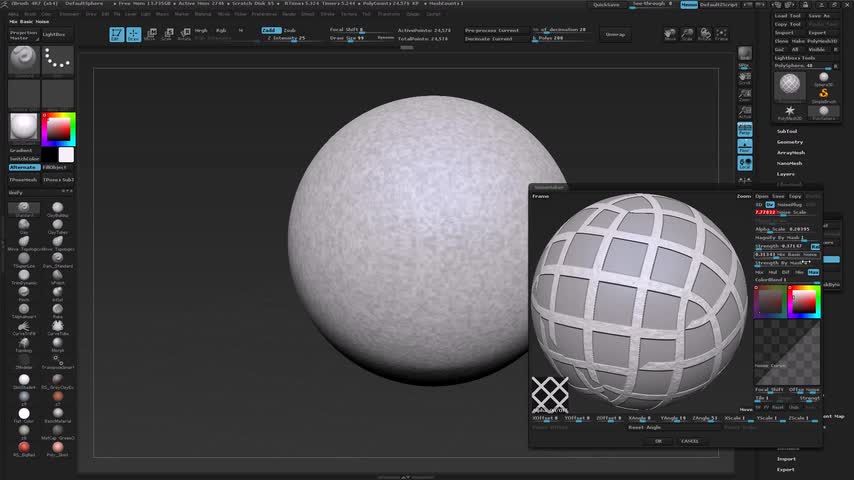Toggle the Alternate color button
This screenshot has height=480, width=854.
tap(23, 167)
